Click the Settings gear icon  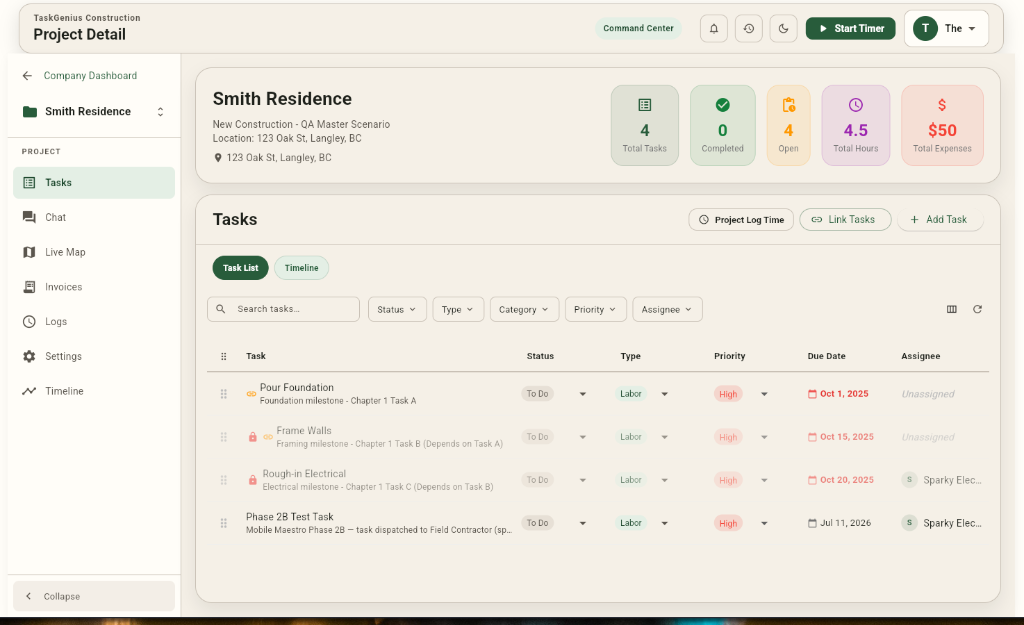(29, 356)
